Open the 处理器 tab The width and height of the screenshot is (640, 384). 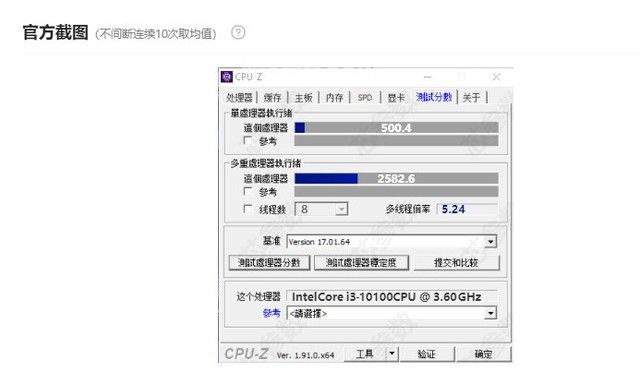point(240,98)
